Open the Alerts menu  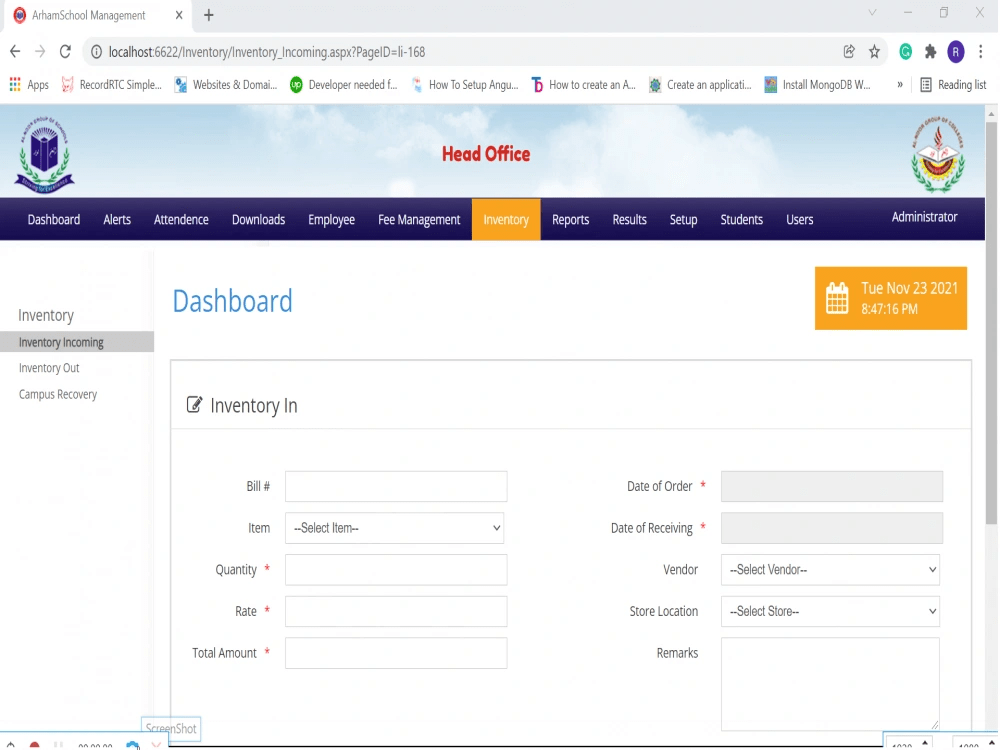(117, 219)
